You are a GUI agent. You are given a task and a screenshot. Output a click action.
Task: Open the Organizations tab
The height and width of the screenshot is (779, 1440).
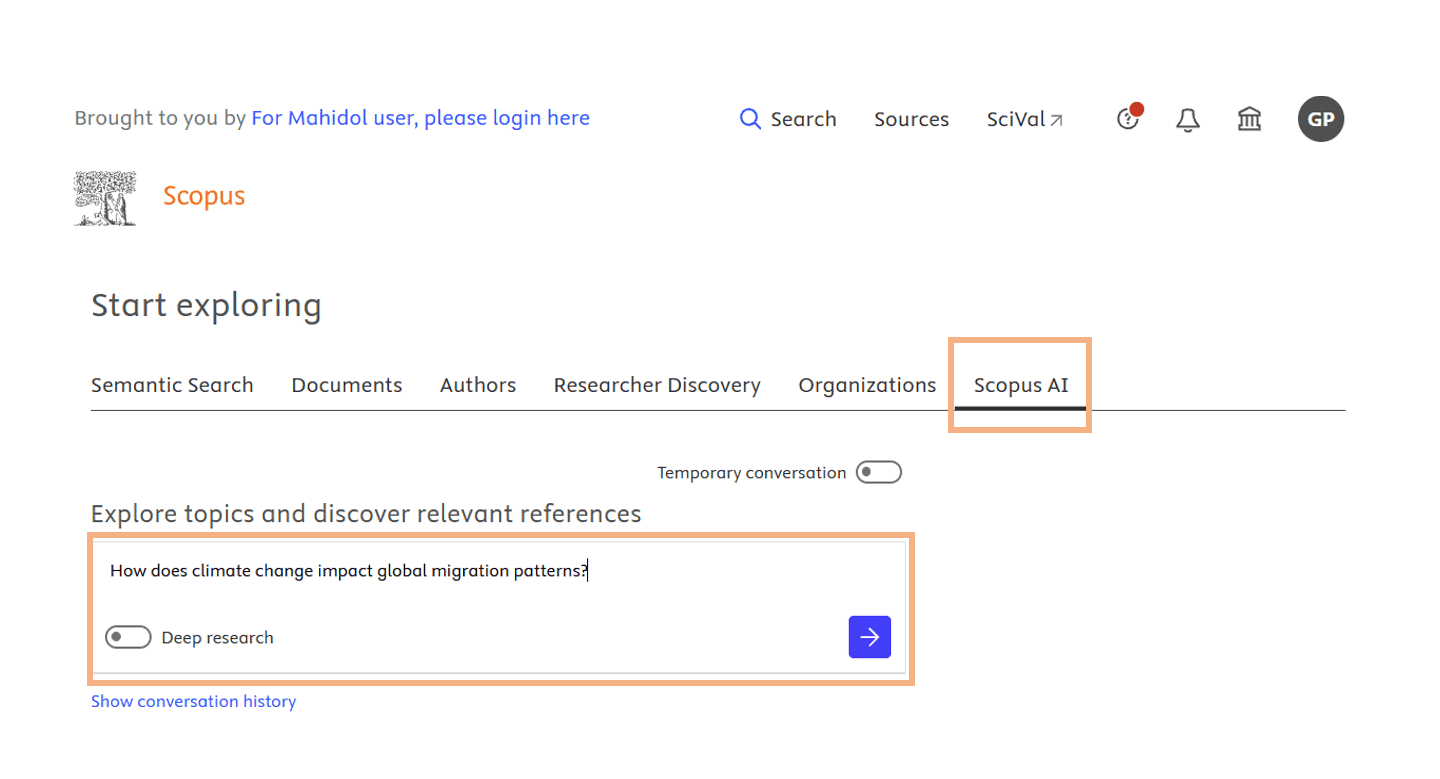point(867,385)
